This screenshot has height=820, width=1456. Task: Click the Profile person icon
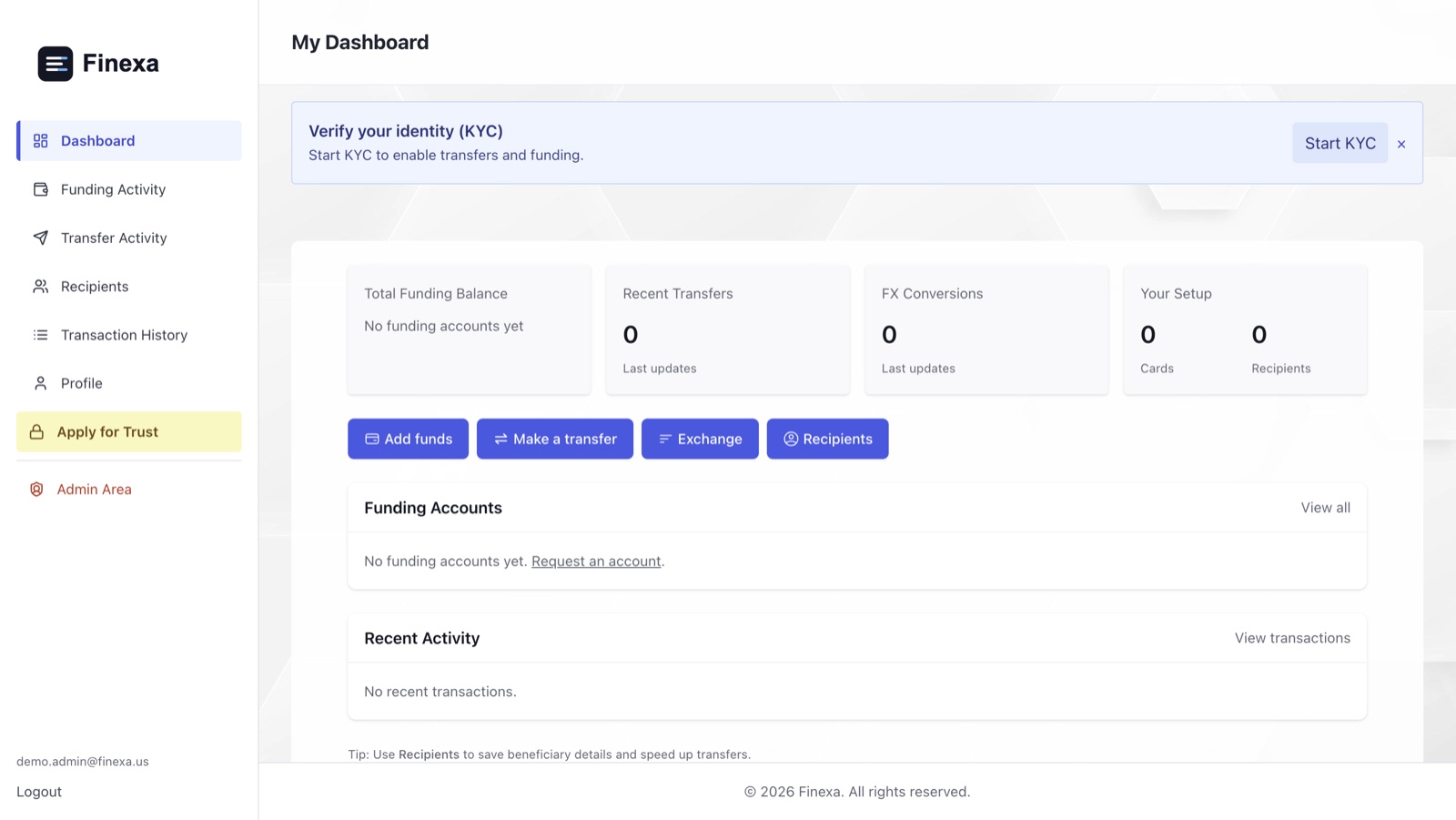[x=41, y=383]
